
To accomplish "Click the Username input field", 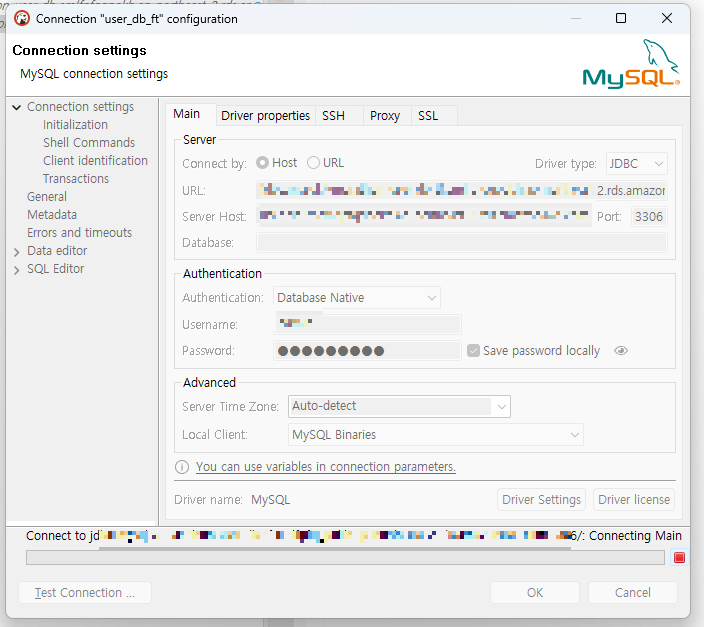I will [367, 324].
